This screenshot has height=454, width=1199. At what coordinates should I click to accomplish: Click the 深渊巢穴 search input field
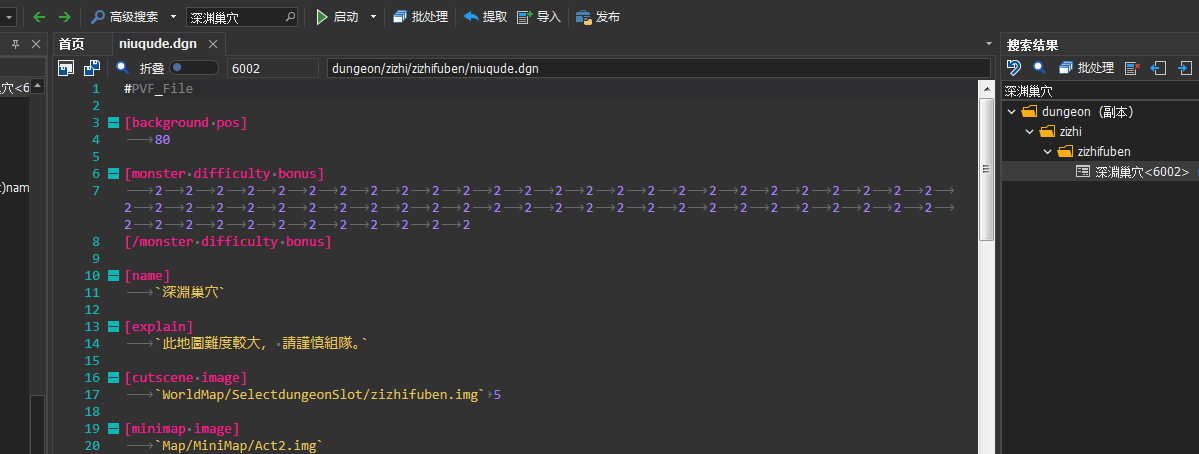pyautogui.click(x=235, y=17)
